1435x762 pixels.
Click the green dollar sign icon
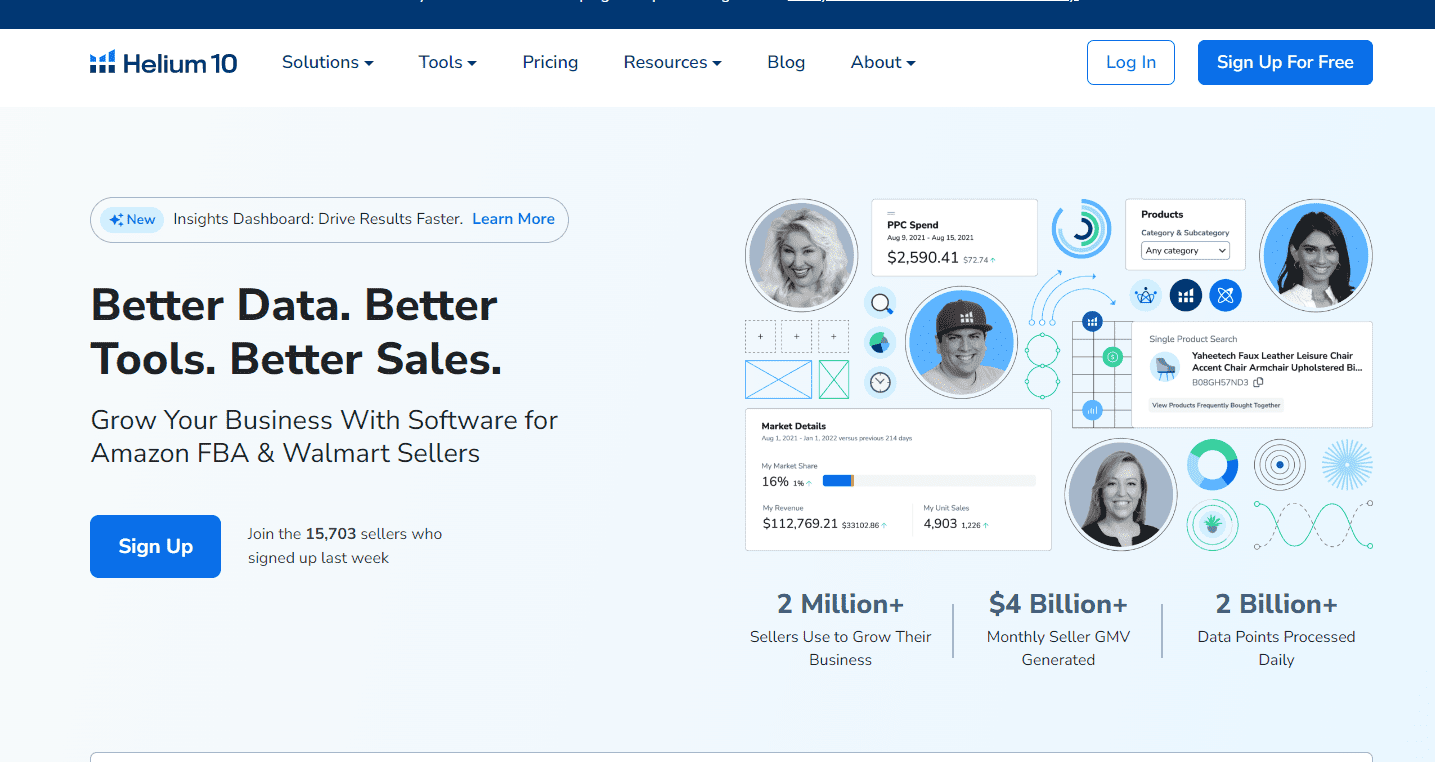(x=1112, y=357)
